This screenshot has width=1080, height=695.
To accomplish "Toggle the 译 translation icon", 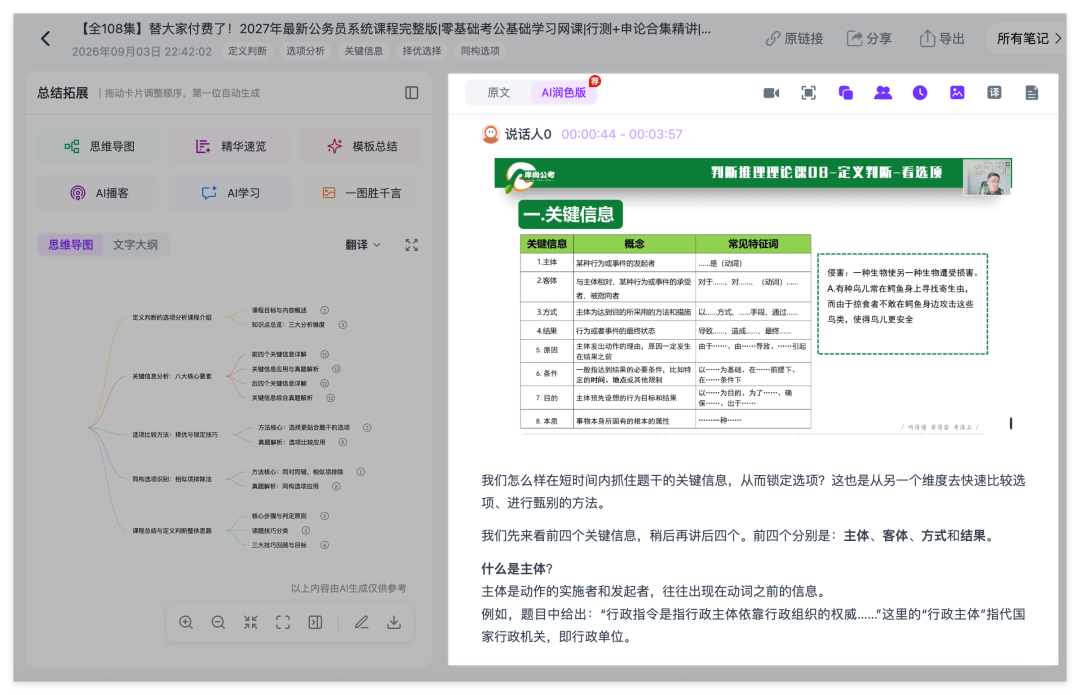I will pos(994,93).
